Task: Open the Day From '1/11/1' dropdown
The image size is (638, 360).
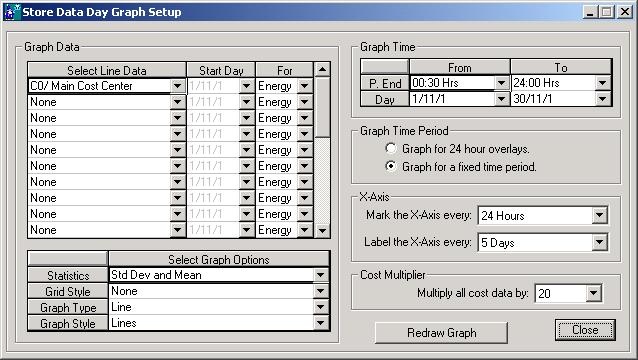Action: pyautogui.click(x=502, y=99)
